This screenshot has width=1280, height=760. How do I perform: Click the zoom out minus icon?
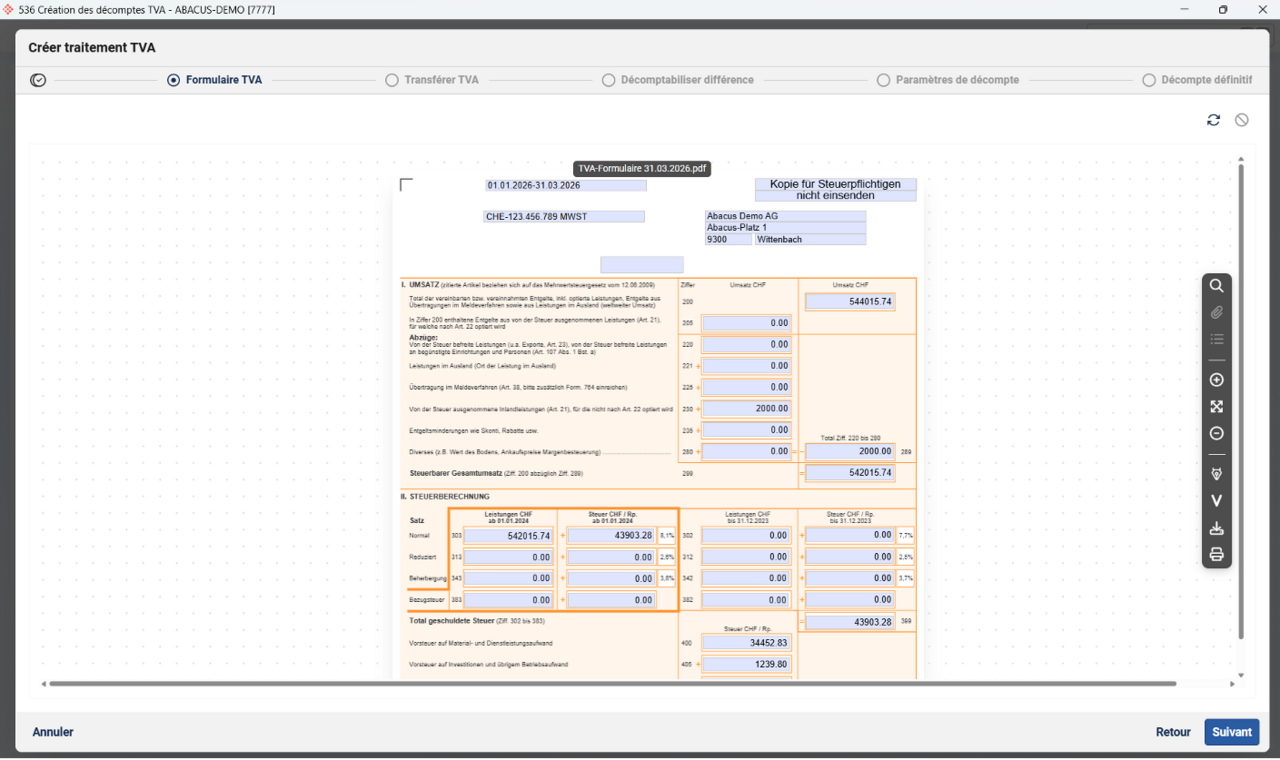tap(1217, 434)
